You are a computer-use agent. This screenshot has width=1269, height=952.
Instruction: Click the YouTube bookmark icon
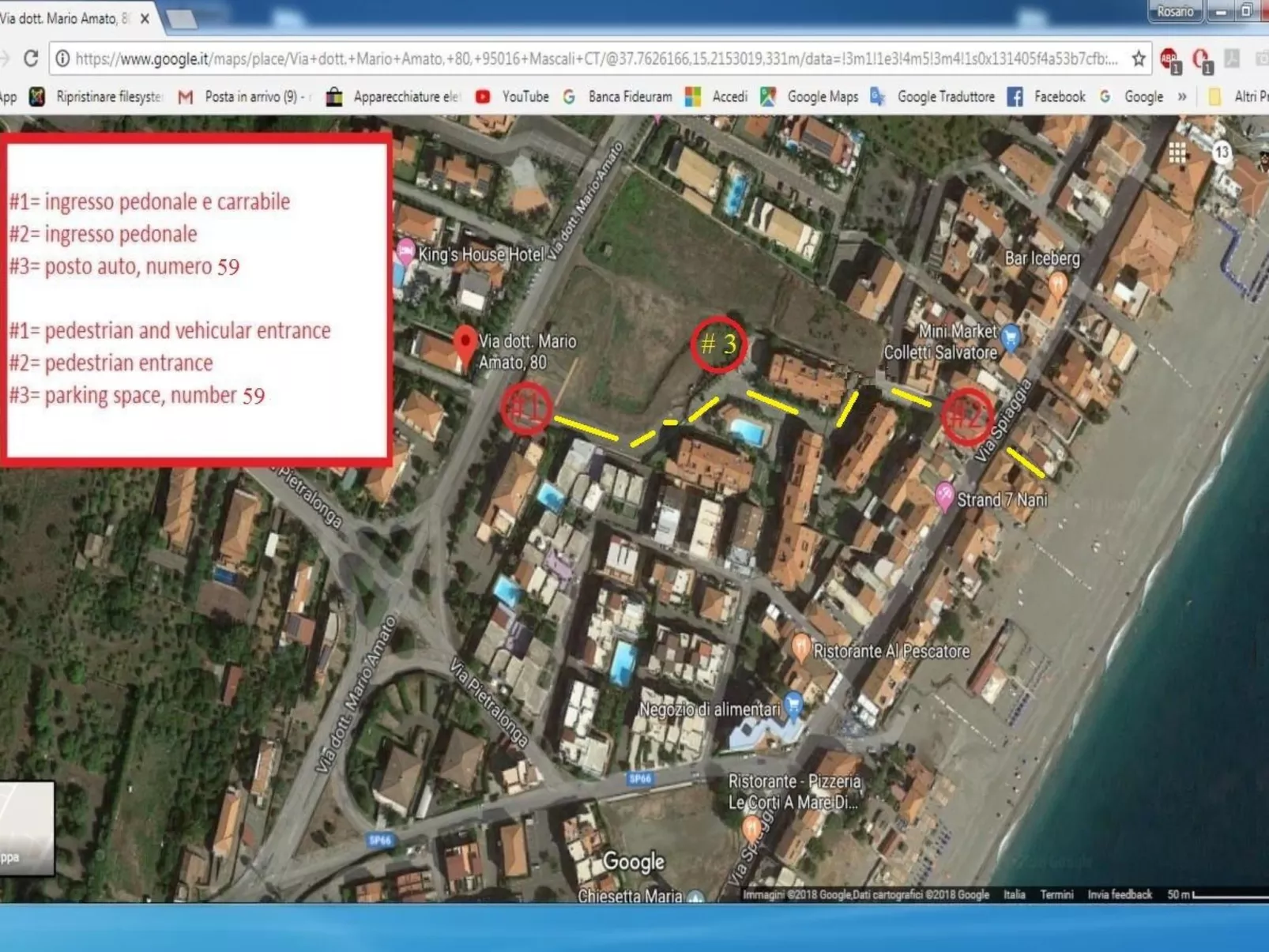tap(483, 96)
